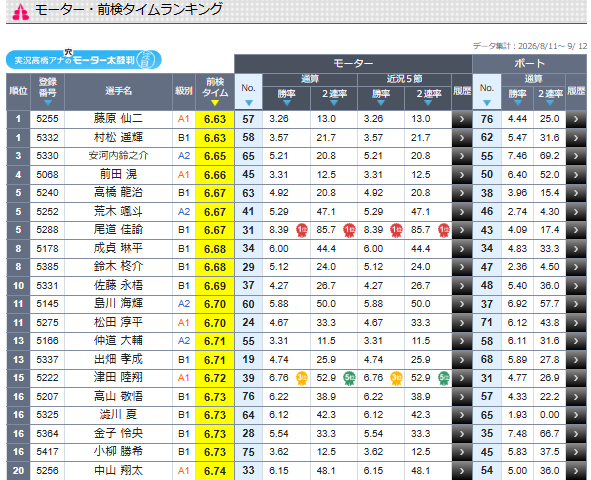This screenshot has height=480, width=591.
Task: Sort by boat No. column arrow
Action: pyautogui.click(x=487, y=103)
